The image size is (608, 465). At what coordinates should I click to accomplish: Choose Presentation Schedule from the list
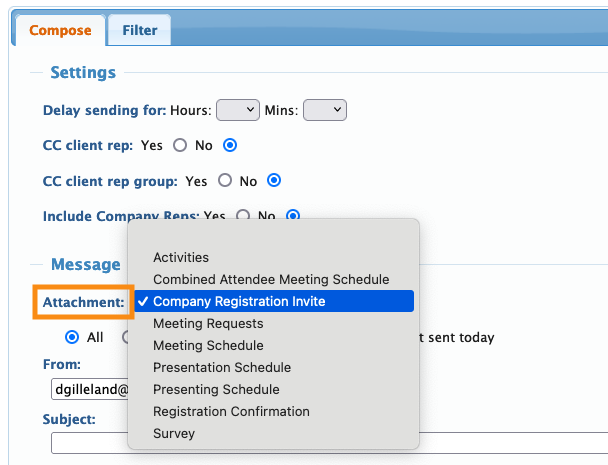pyautogui.click(x=222, y=368)
